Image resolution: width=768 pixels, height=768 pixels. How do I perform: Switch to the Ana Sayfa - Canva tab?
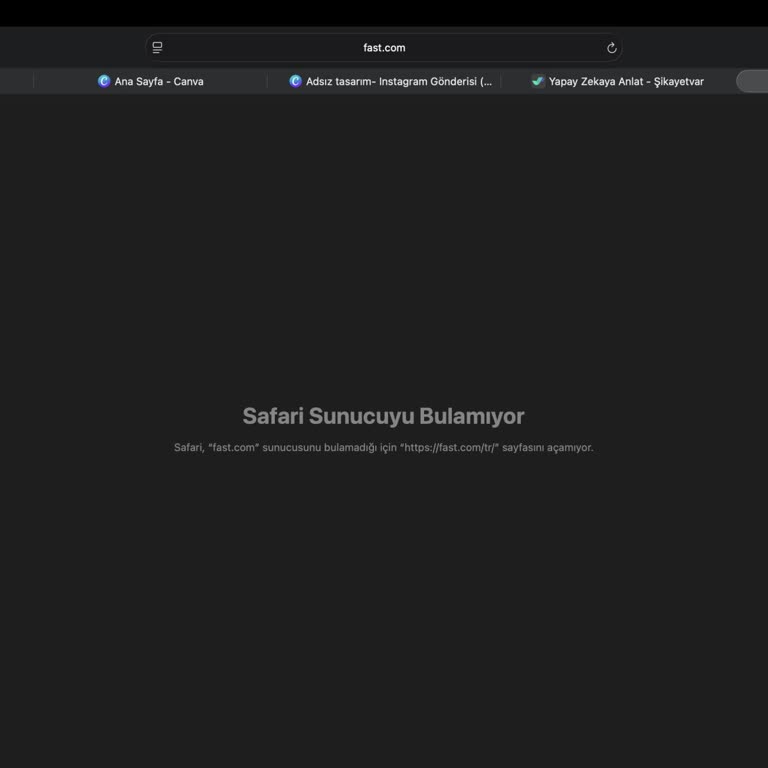(x=150, y=81)
